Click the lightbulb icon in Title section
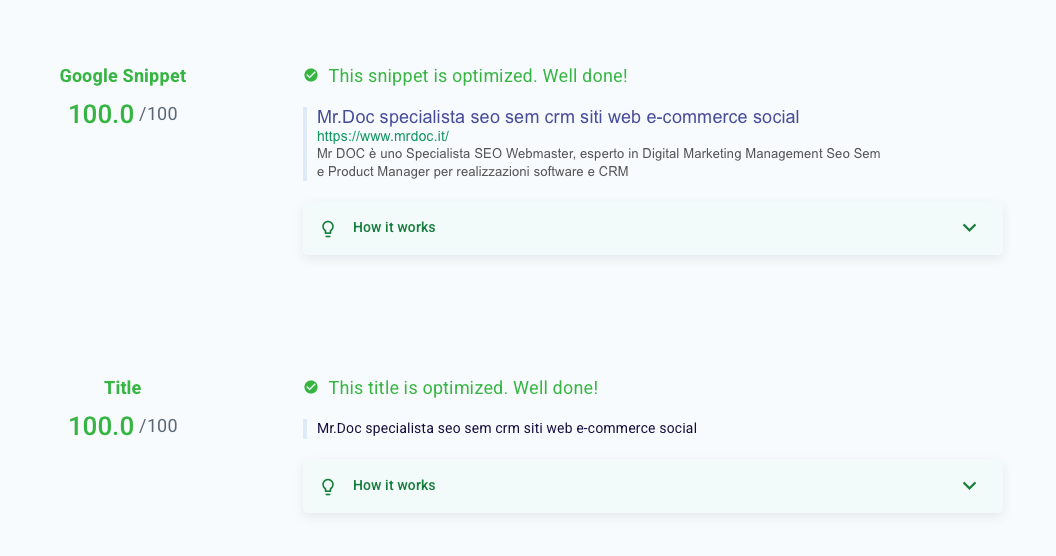The height and width of the screenshot is (556, 1056). pos(328,486)
